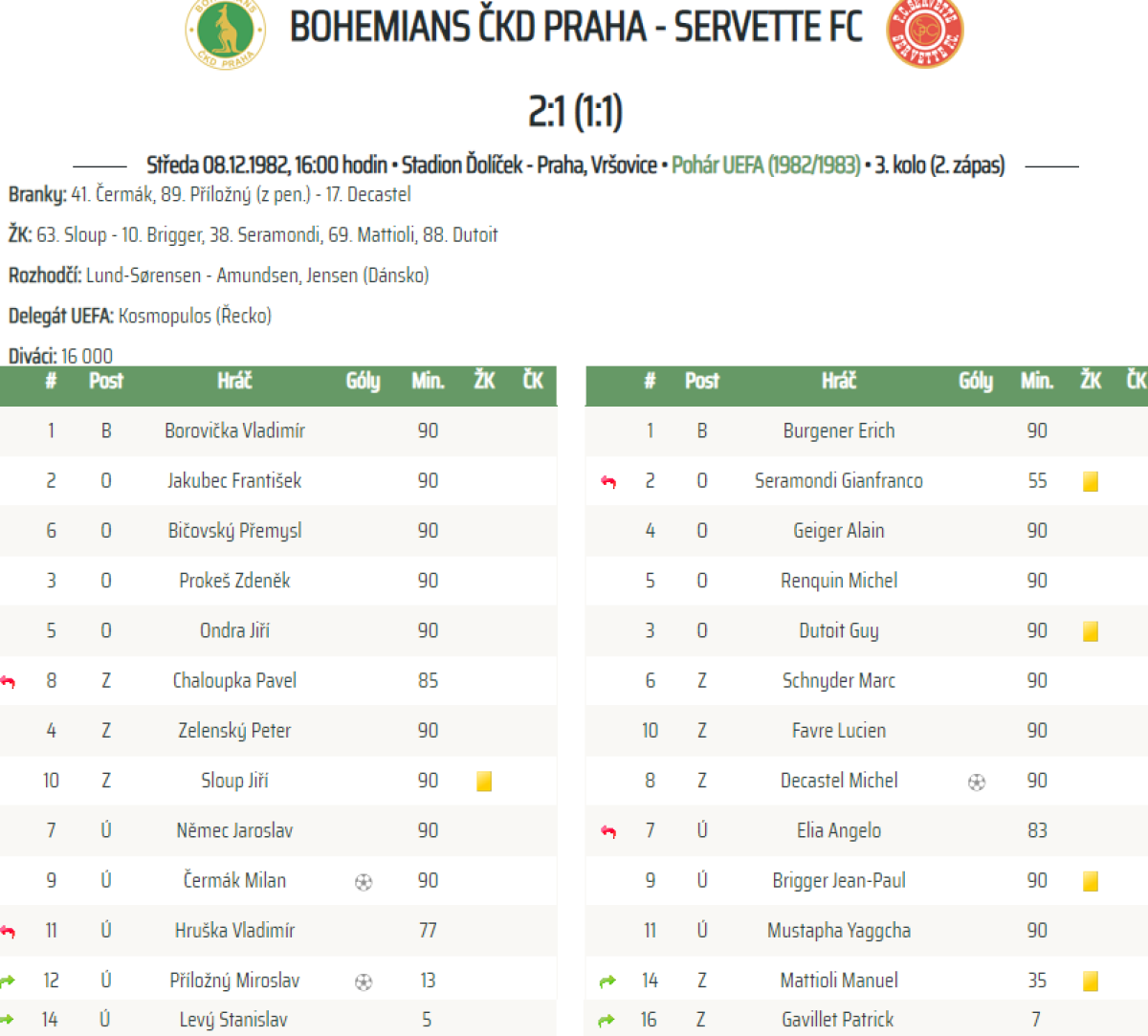This screenshot has width=1148, height=1036.
Task: Open the Pohár UEFA (1982/1983) link
Action: click(x=765, y=165)
